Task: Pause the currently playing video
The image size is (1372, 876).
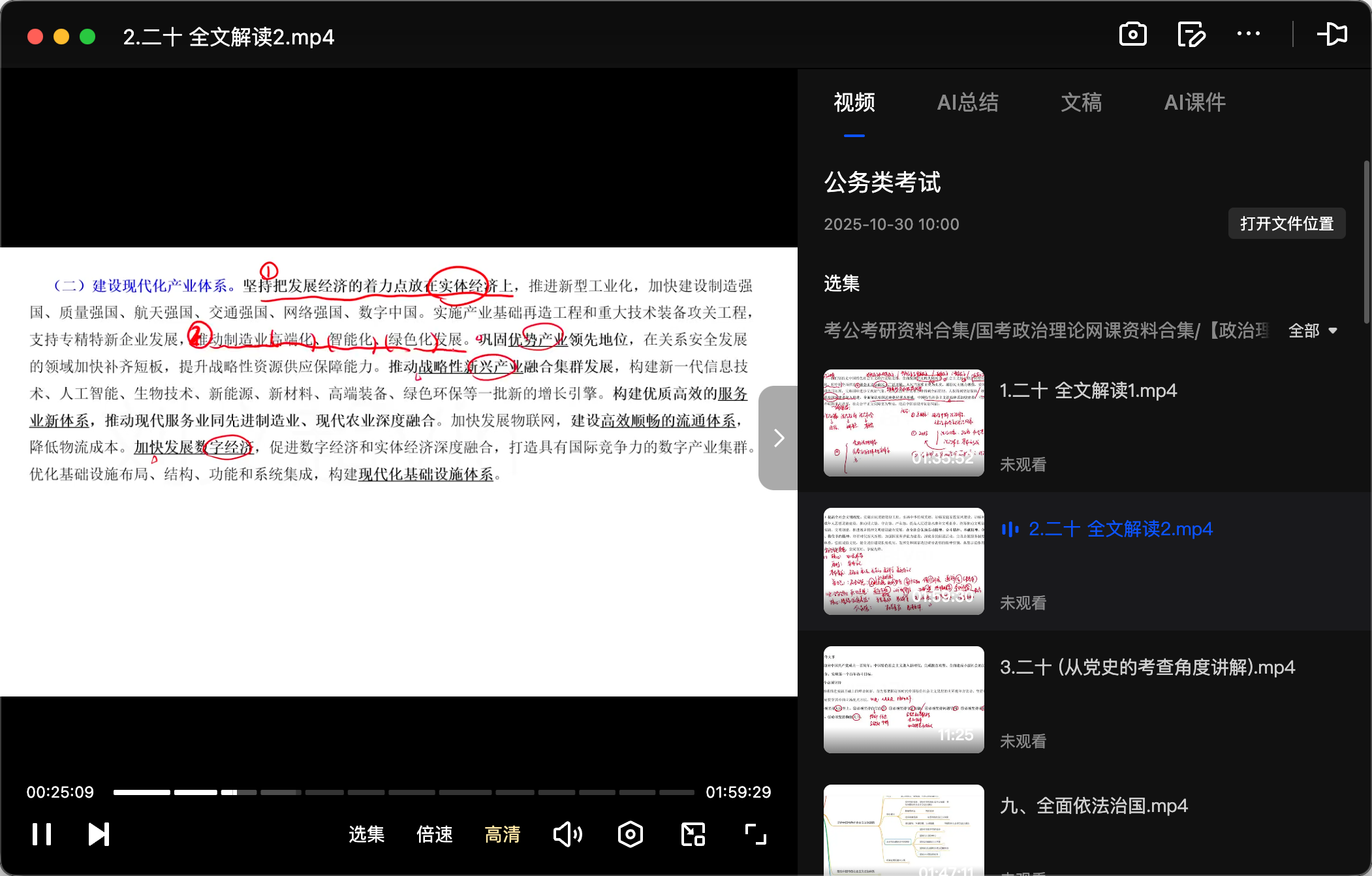Action: 41,834
